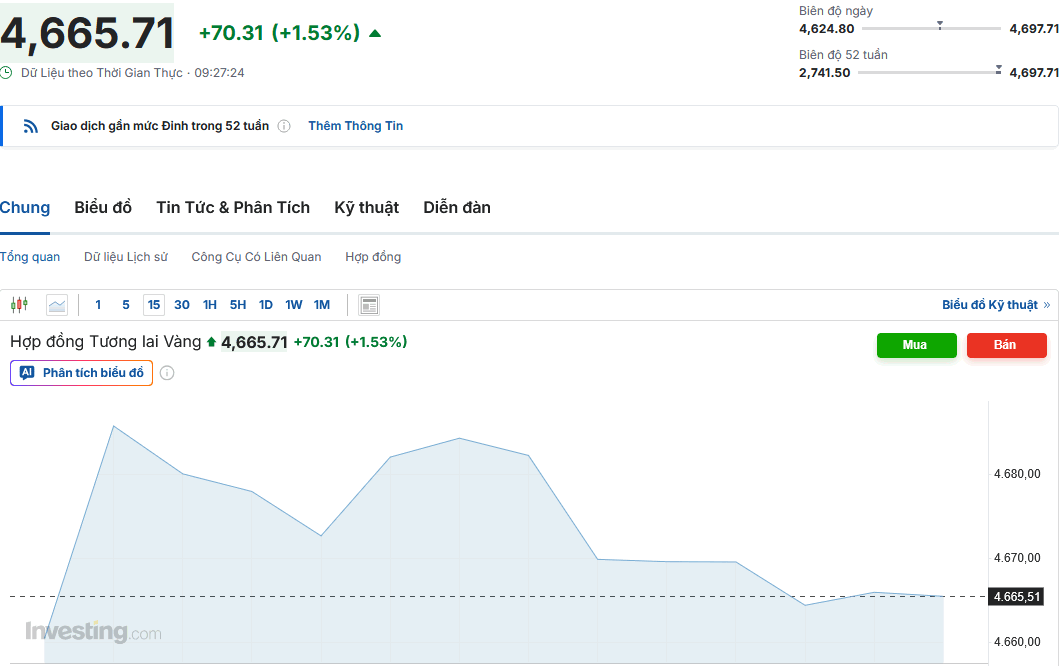Open the Biểu đồ tab
The width and height of the screenshot is (1064, 666).
point(103,208)
